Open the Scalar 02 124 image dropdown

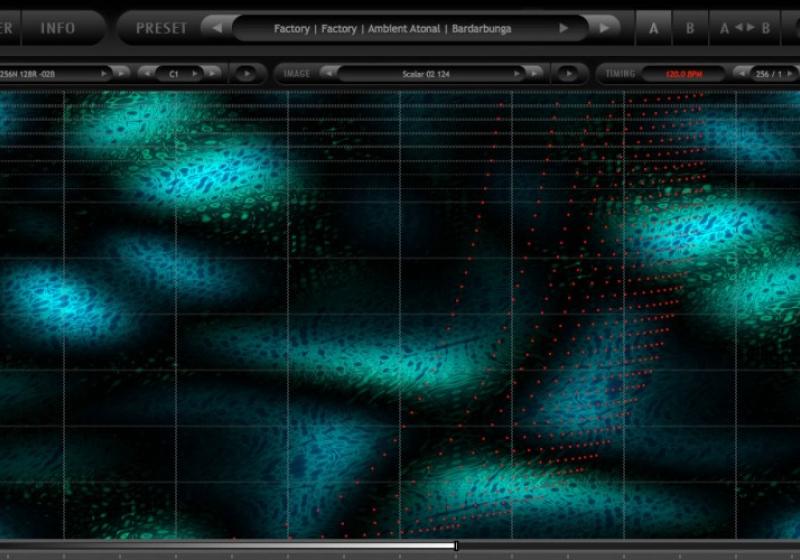pos(432,74)
